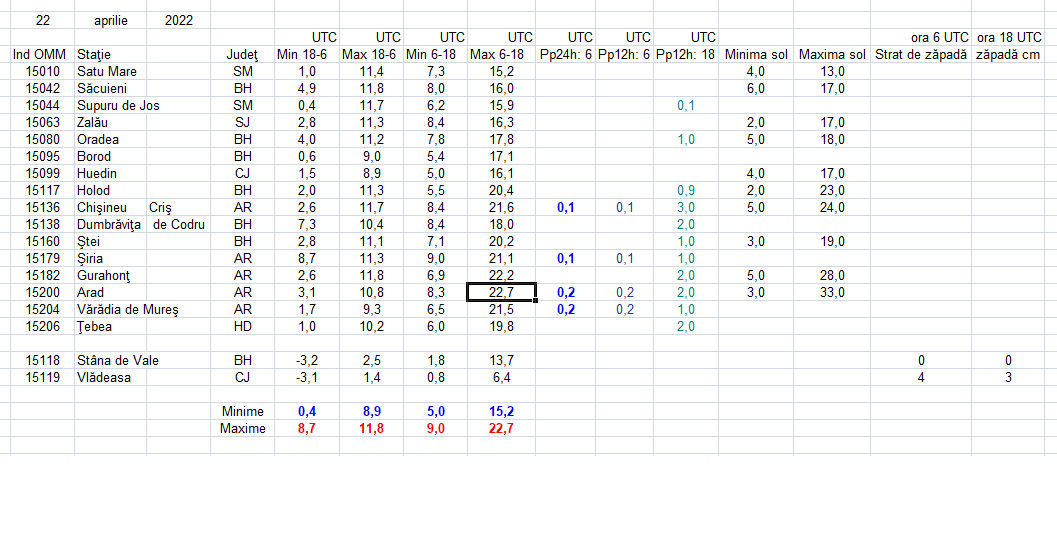Select the Gurahonţ station cell
This screenshot has width=1057, height=540.
point(111,276)
